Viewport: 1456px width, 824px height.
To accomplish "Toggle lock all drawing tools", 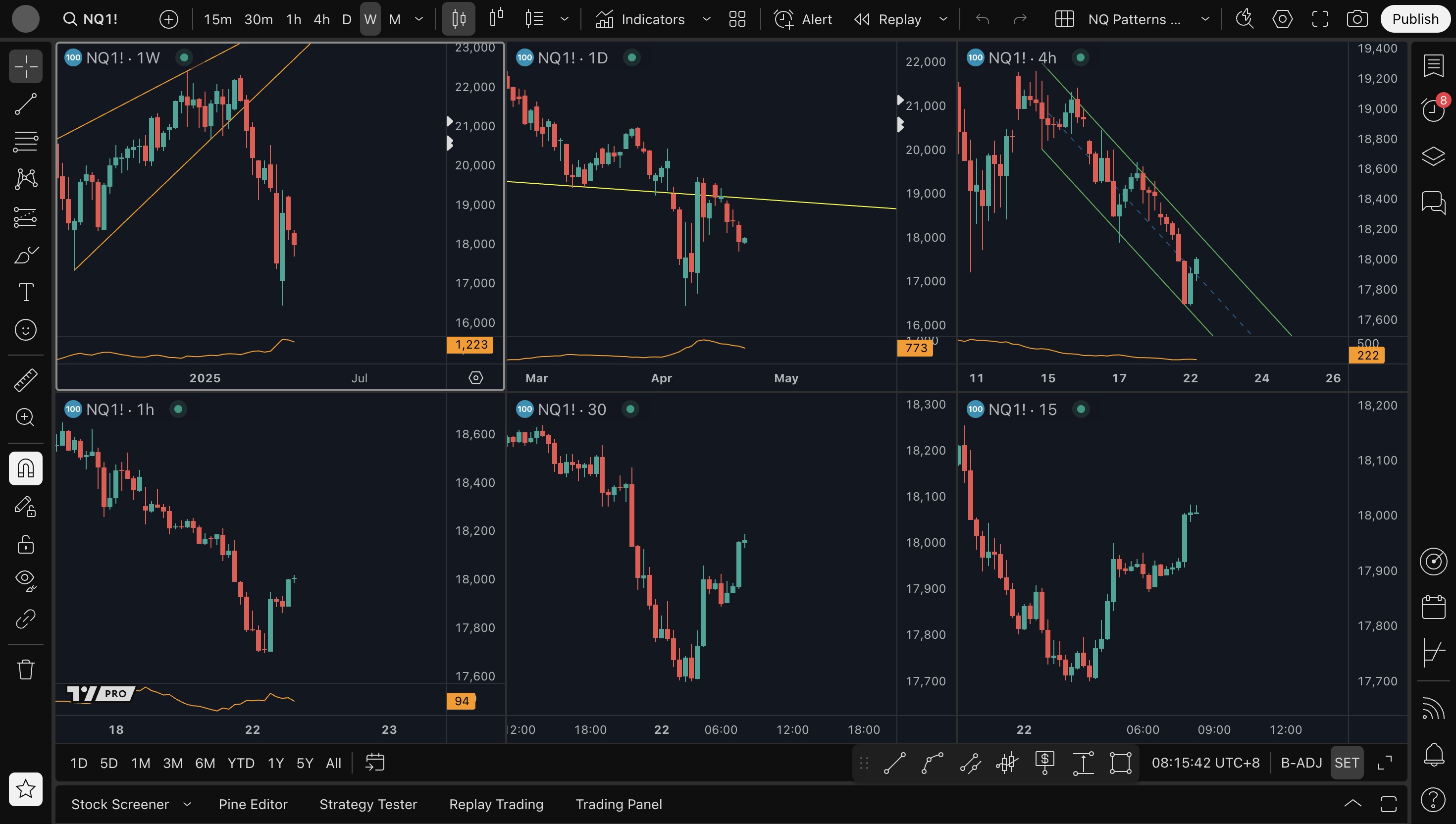I will point(25,544).
